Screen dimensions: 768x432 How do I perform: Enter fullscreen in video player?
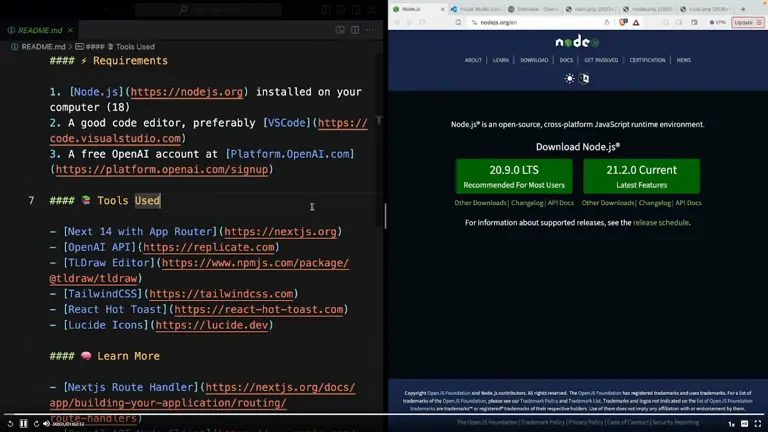758,424
